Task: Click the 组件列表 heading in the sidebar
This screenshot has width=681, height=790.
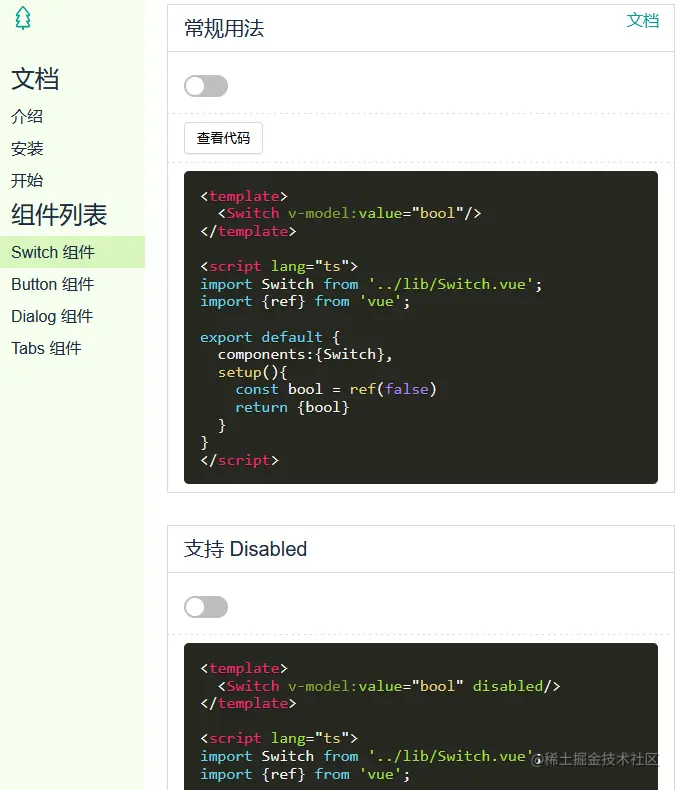Action: click(59, 215)
